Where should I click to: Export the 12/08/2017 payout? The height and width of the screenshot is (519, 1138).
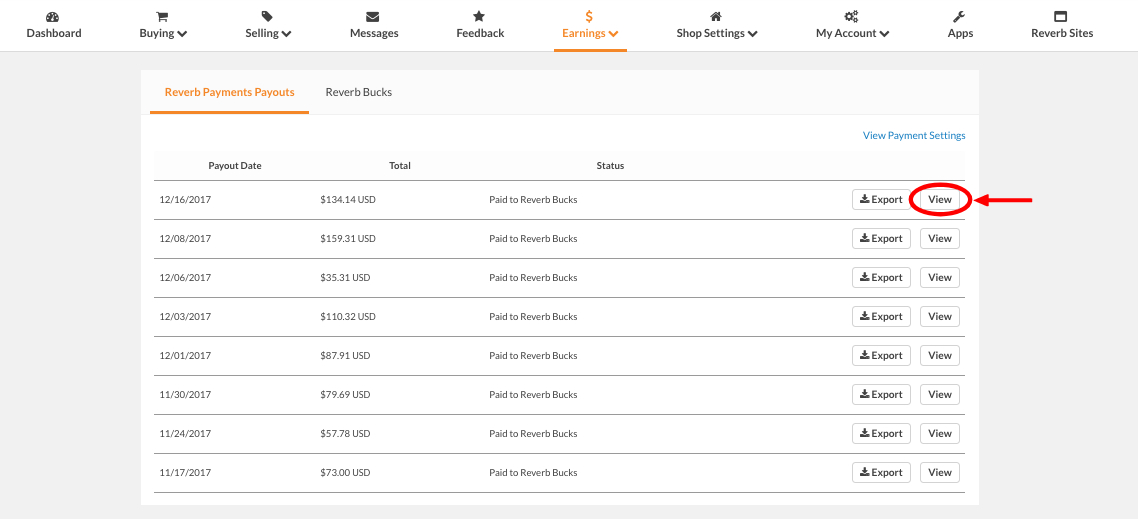point(881,239)
